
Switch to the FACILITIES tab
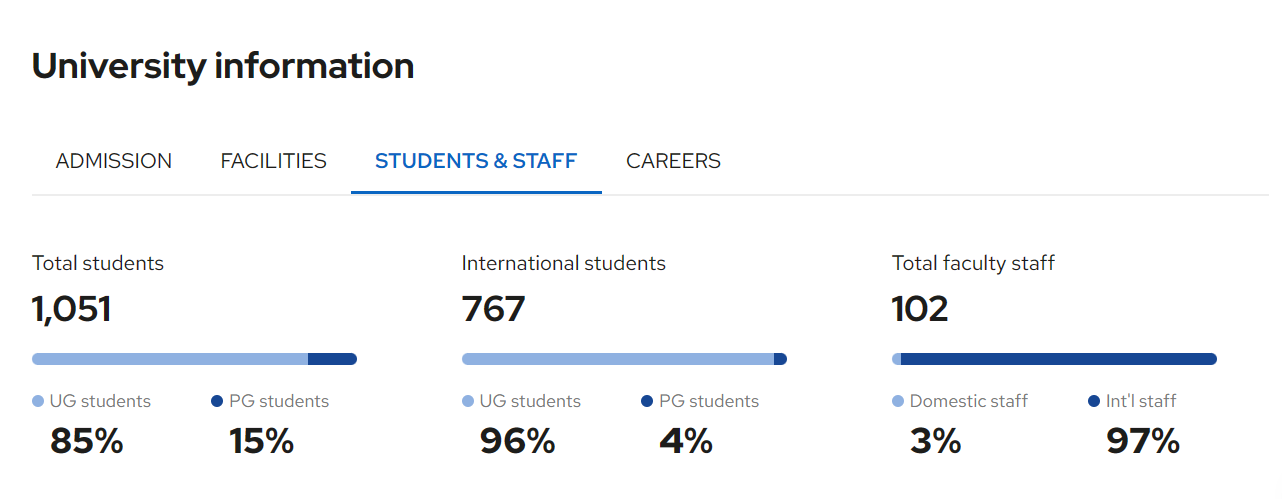274,161
